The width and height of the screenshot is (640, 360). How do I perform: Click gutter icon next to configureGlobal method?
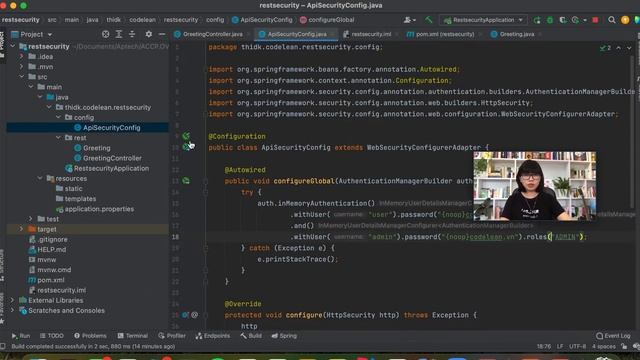pyautogui.click(x=186, y=181)
